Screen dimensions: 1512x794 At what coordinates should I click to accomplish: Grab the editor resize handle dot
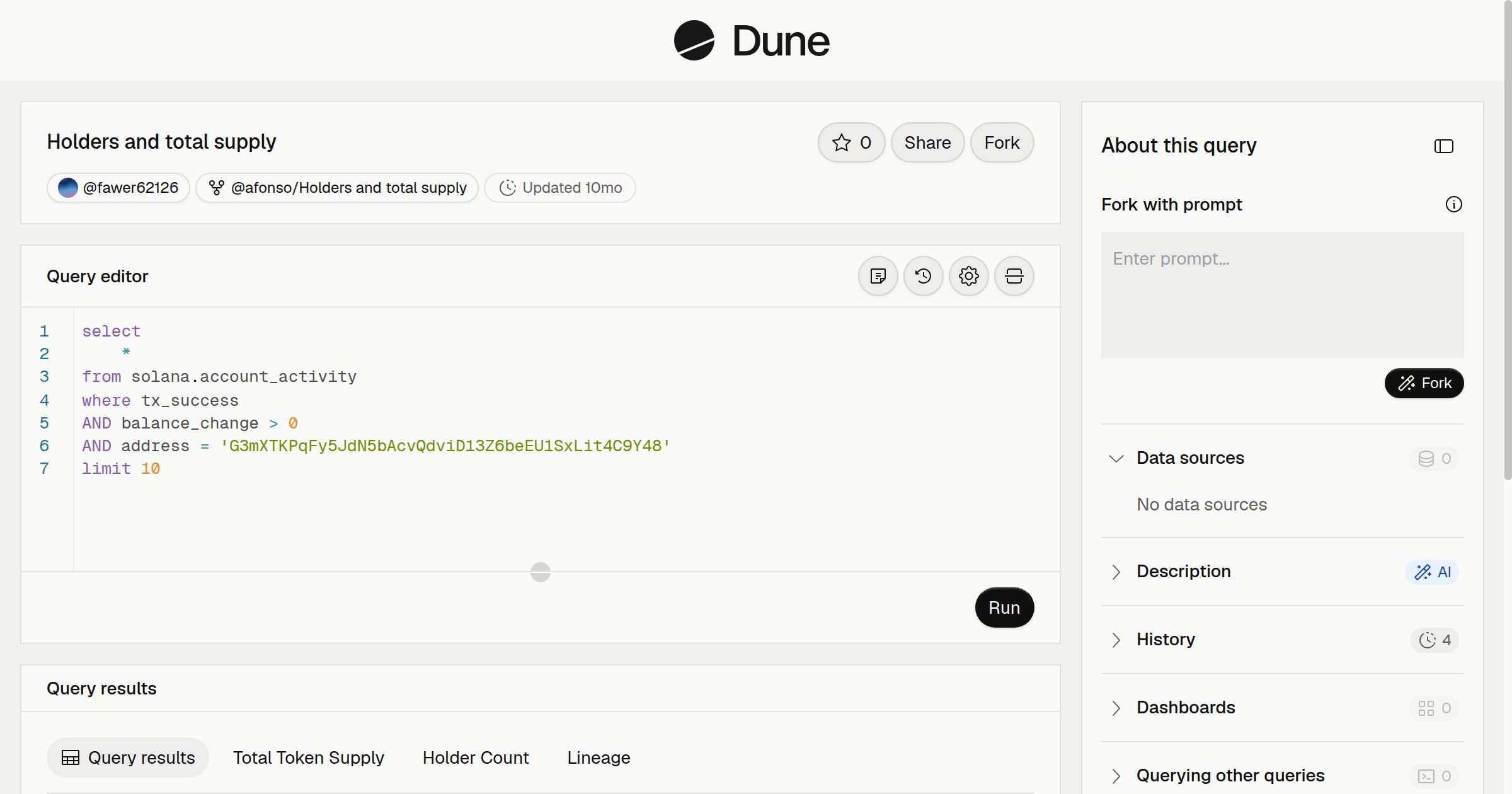point(541,572)
